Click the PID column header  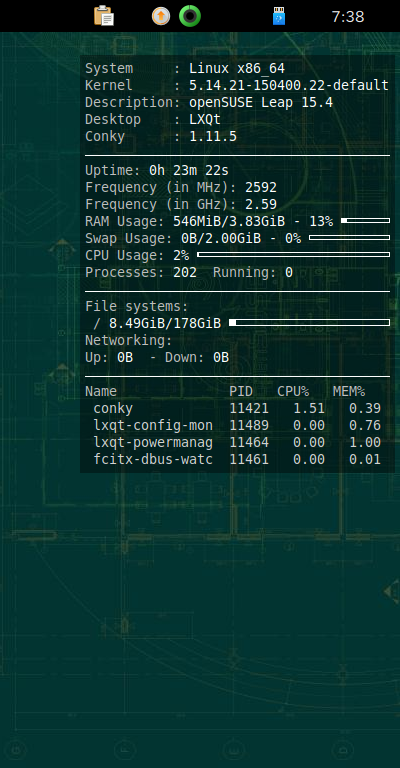[x=241, y=391]
